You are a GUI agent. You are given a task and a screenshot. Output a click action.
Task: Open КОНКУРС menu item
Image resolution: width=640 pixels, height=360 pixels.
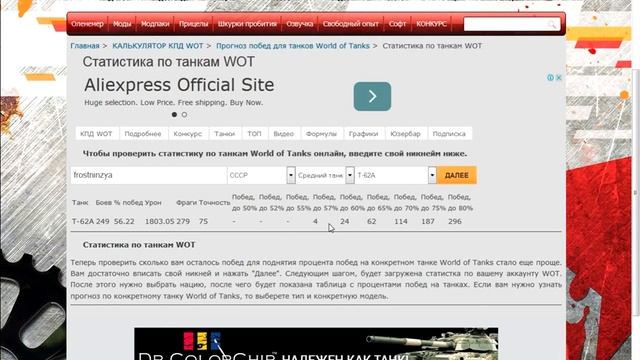click(431, 24)
